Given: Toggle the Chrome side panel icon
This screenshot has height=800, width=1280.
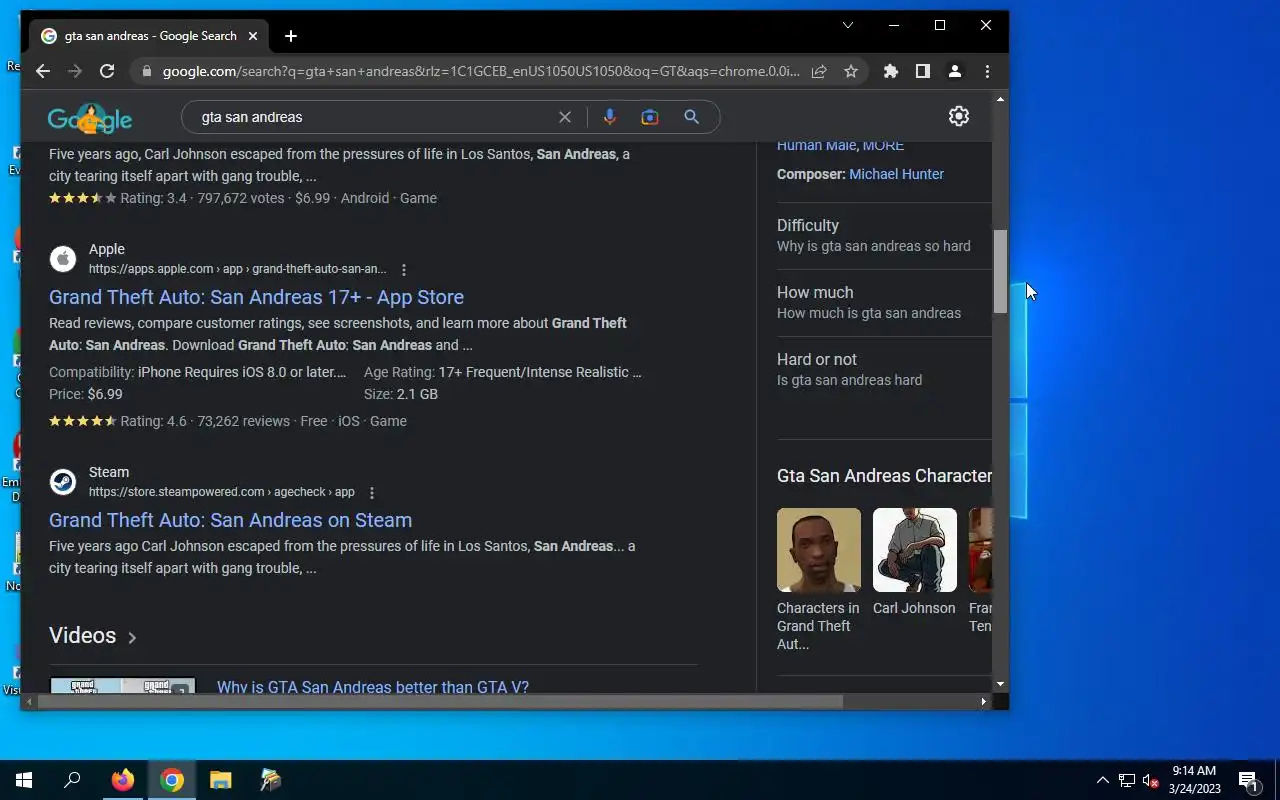Looking at the screenshot, I should coord(923,71).
